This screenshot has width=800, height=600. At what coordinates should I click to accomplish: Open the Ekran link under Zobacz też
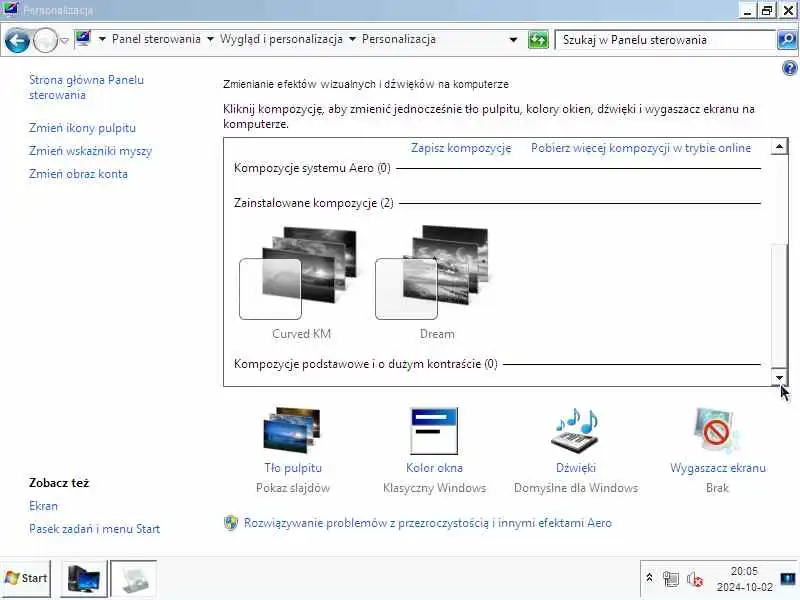(x=43, y=506)
